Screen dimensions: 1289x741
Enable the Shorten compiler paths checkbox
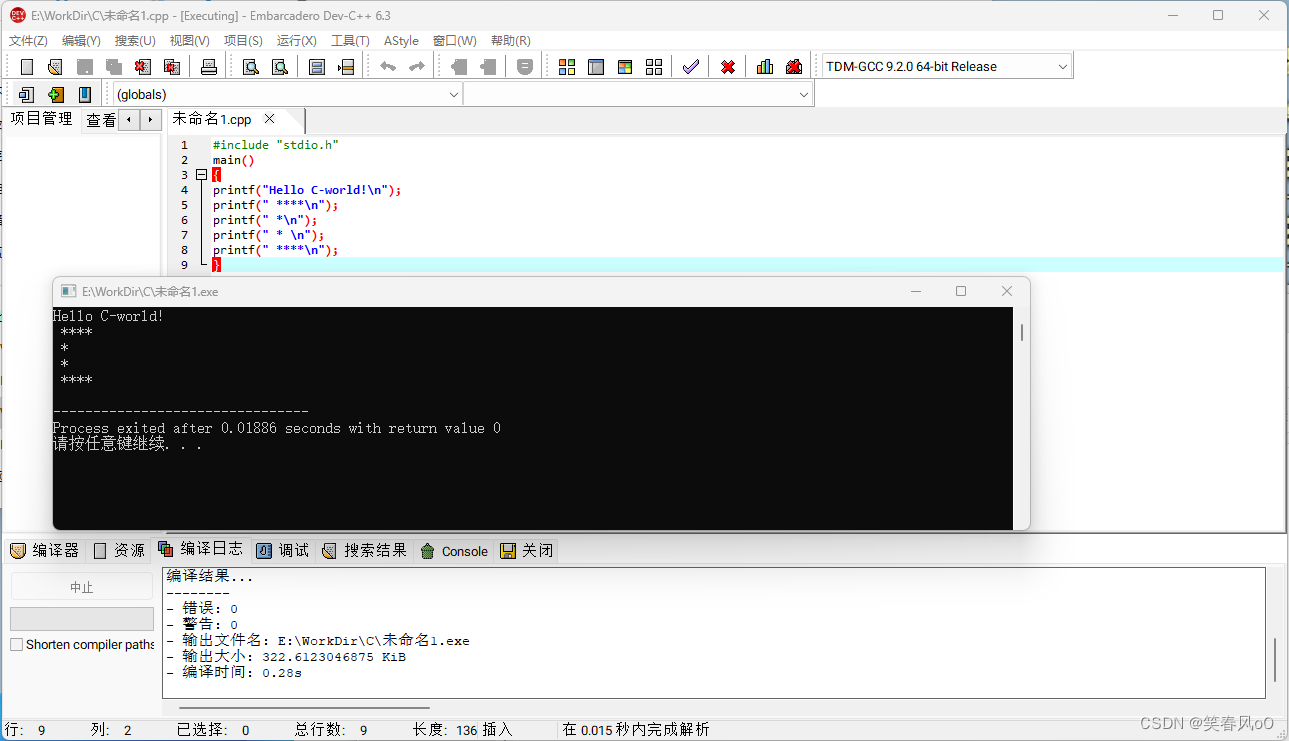click(x=17, y=645)
